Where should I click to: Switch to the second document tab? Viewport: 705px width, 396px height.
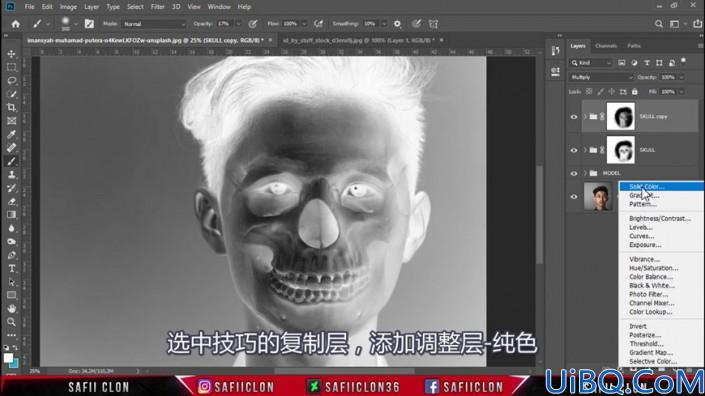point(358,40)
